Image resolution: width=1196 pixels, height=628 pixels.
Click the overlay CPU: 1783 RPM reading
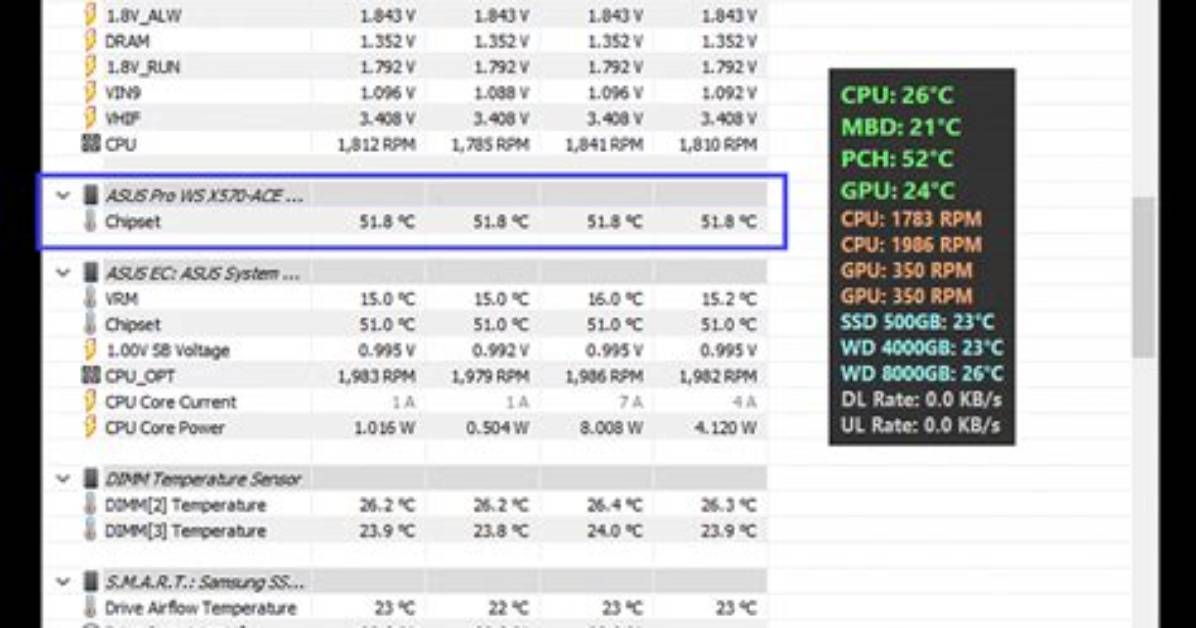tap(911, 219)
